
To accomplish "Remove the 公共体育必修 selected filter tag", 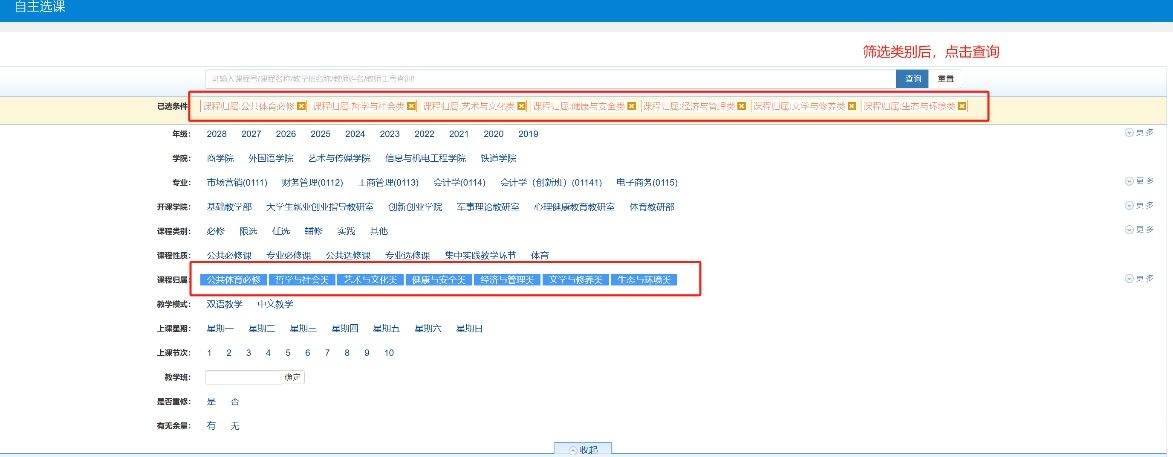I will 302,106.
